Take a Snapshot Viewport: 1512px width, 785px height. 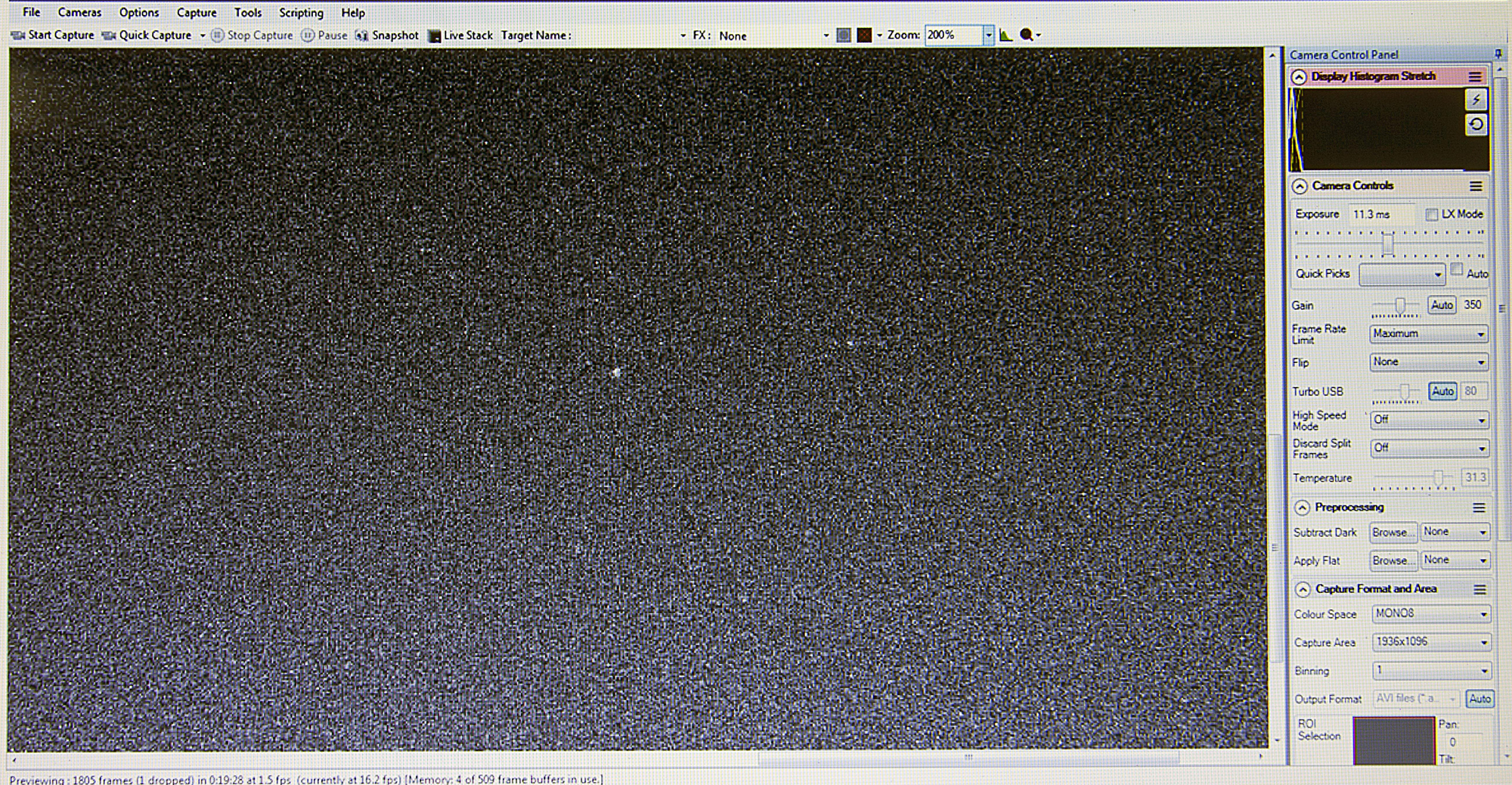[386, 36]
